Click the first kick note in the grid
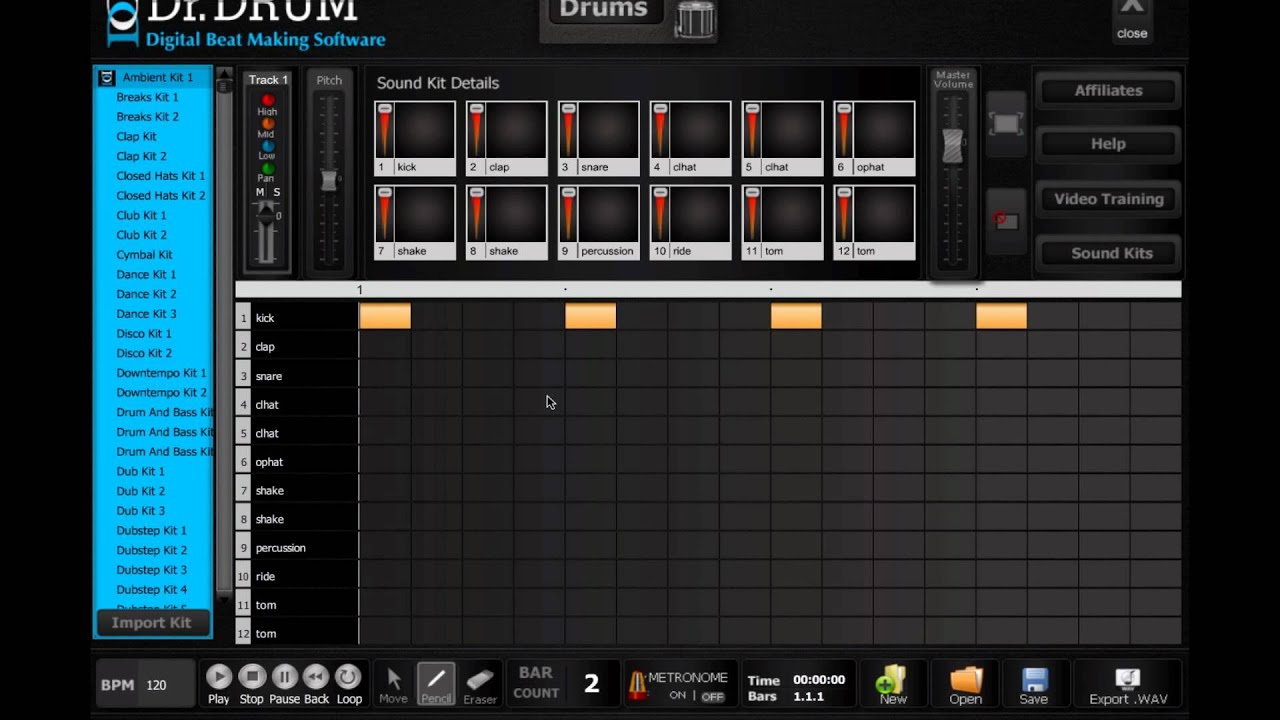This screenshot has width=1280, height=720. point(385,316)
